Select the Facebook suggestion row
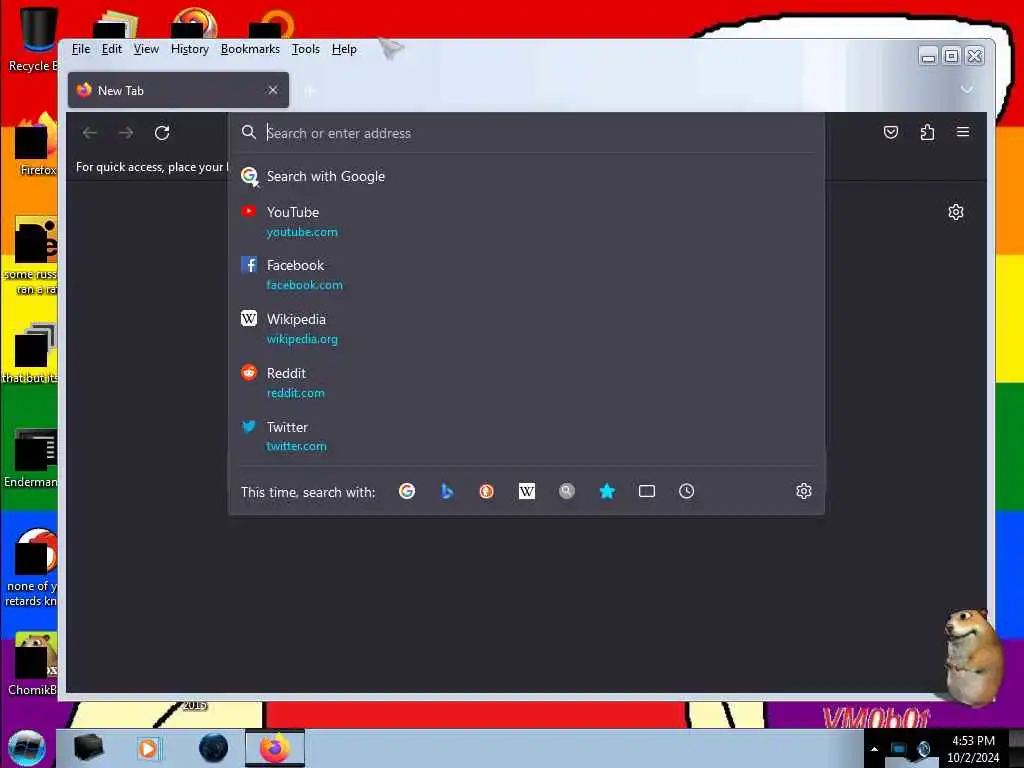The image size is (1024, 768). click(526, 275)
